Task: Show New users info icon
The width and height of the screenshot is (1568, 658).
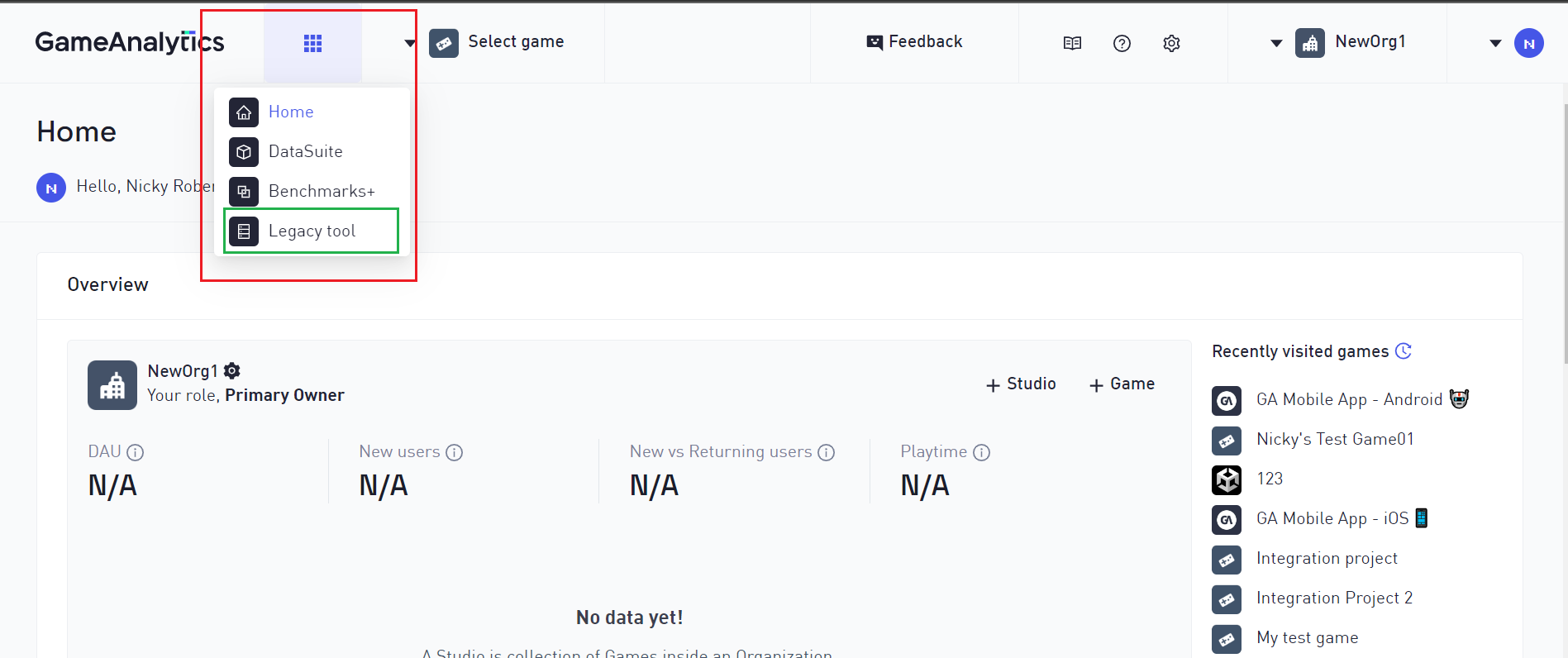Action: [454, 452]
